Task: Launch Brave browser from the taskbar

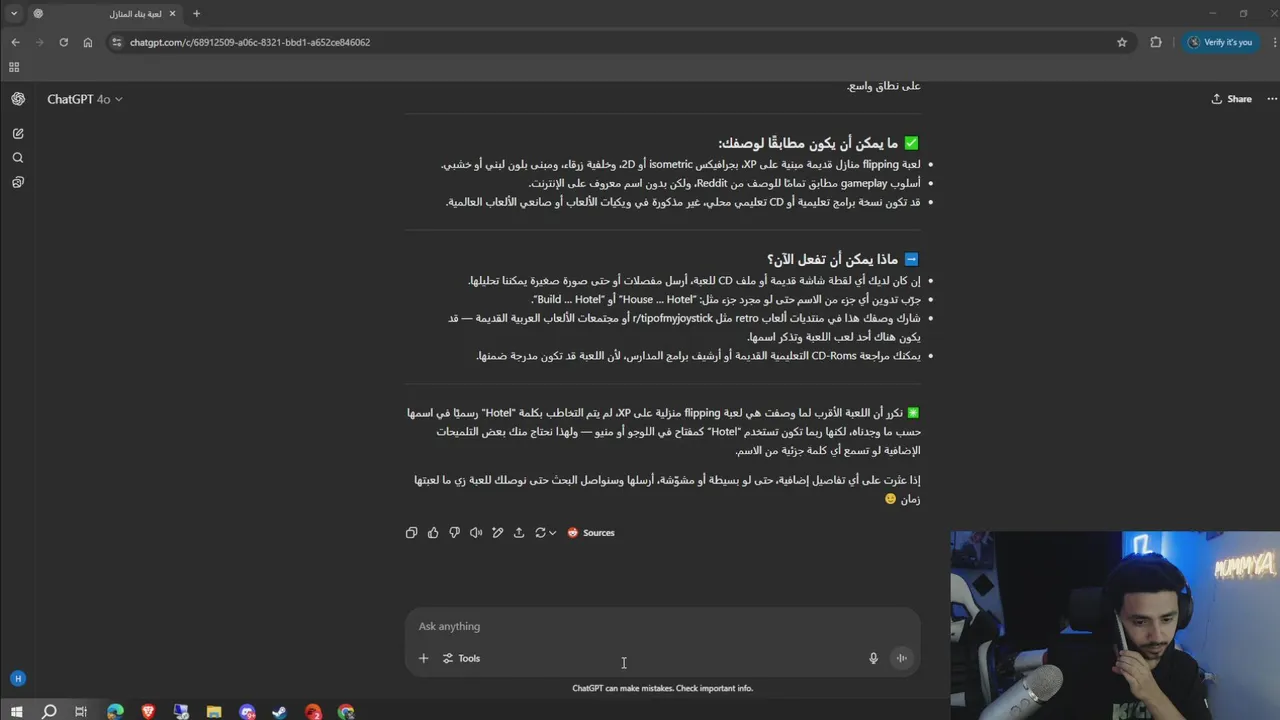Action: (148, 712)
